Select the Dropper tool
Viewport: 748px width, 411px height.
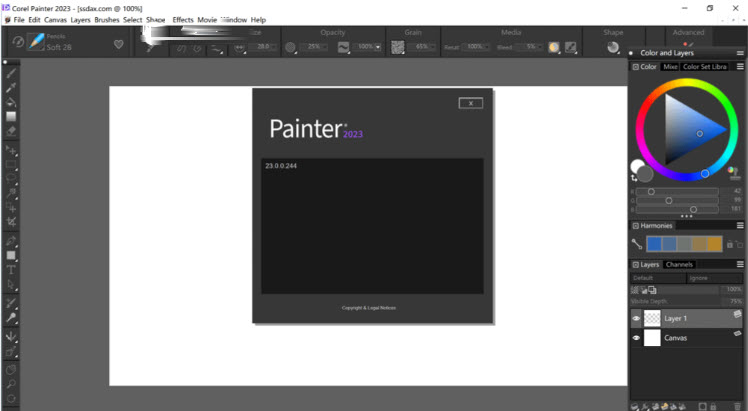click(12, 87)
